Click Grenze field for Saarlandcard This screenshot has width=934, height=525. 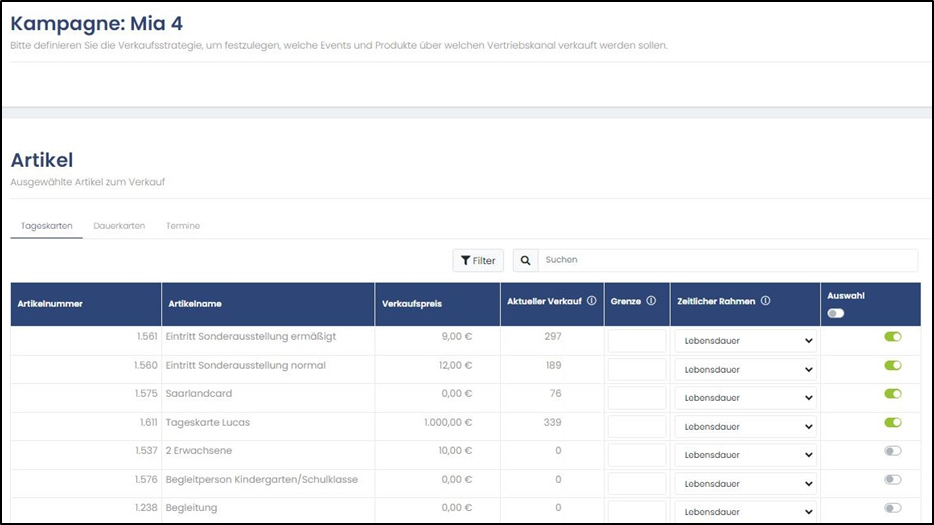(637, 397)
